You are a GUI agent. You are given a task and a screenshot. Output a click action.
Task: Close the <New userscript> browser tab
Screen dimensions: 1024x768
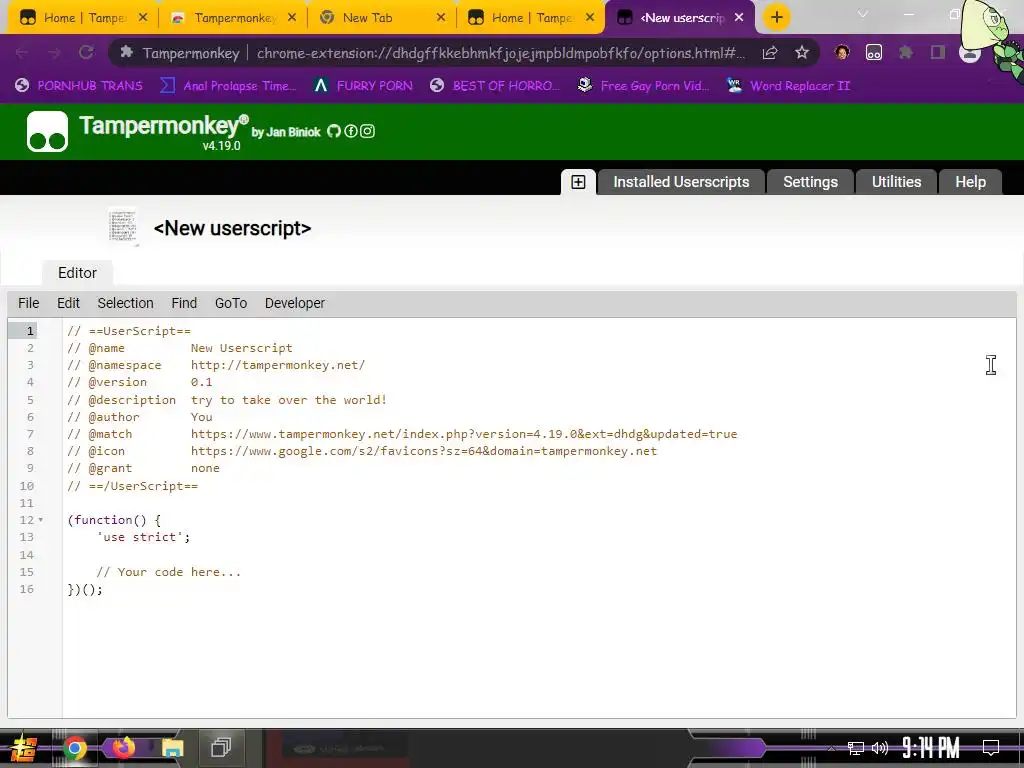coord(739,18)
